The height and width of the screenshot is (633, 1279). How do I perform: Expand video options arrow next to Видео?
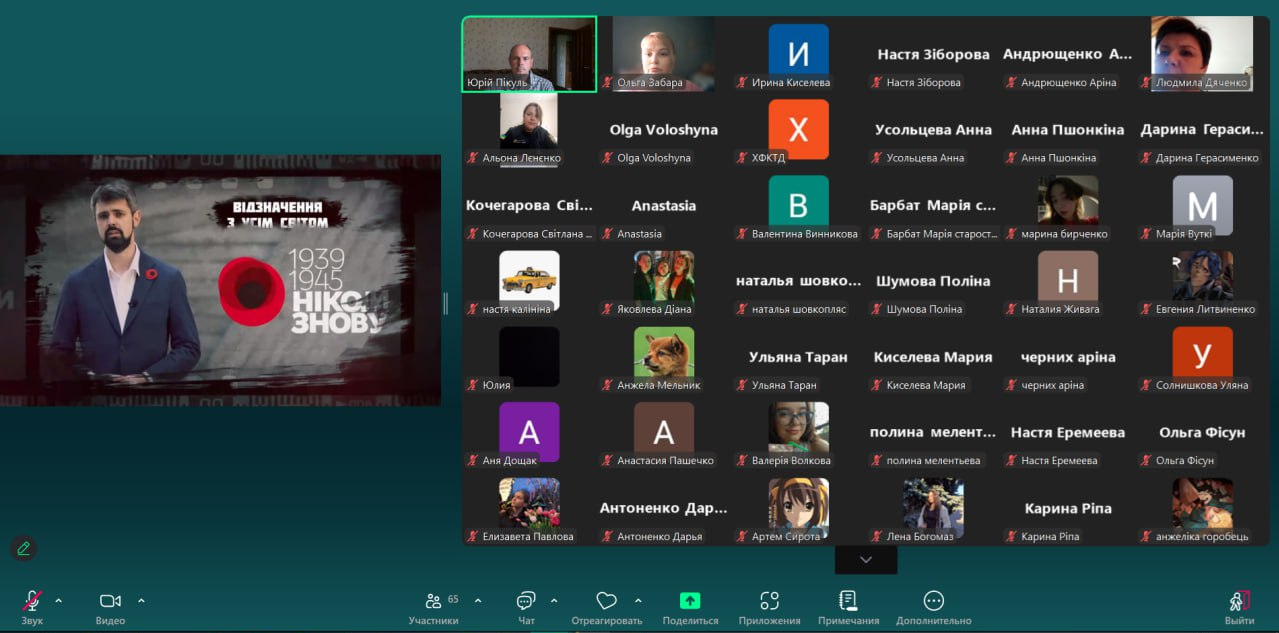tap(141, 601)
